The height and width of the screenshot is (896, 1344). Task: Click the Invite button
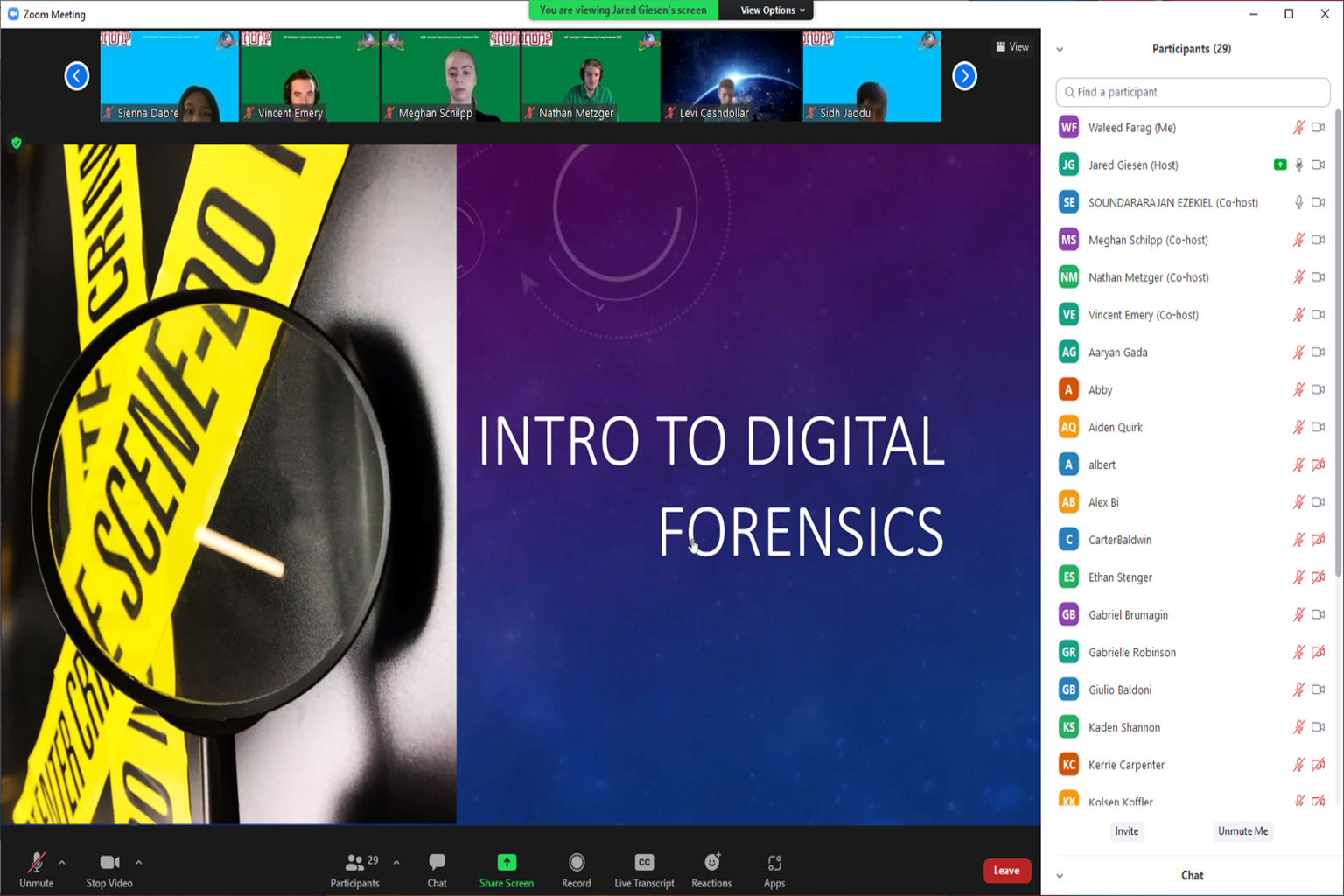coord(1127,831)
